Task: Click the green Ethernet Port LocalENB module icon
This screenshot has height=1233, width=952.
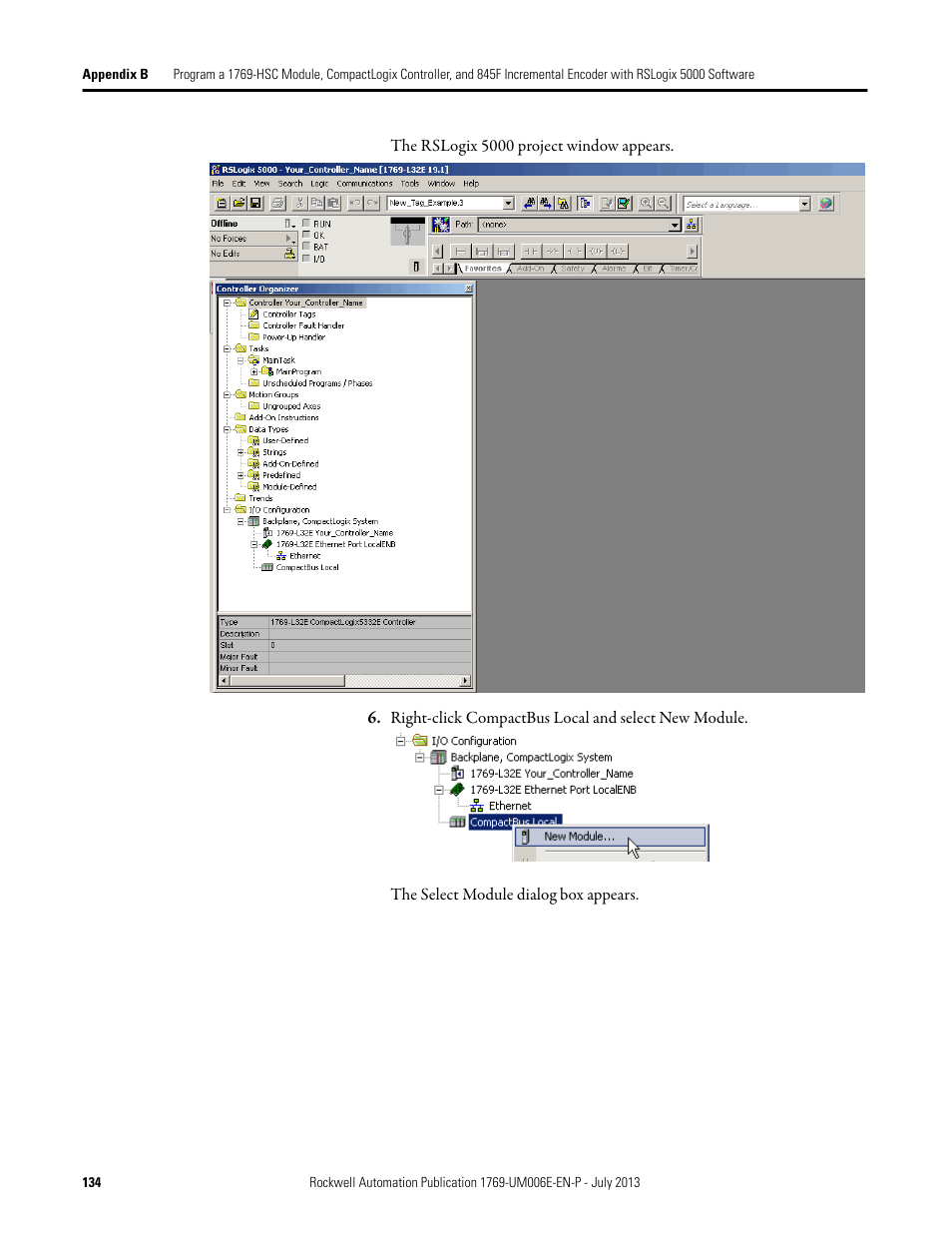Action: [267, 544]
